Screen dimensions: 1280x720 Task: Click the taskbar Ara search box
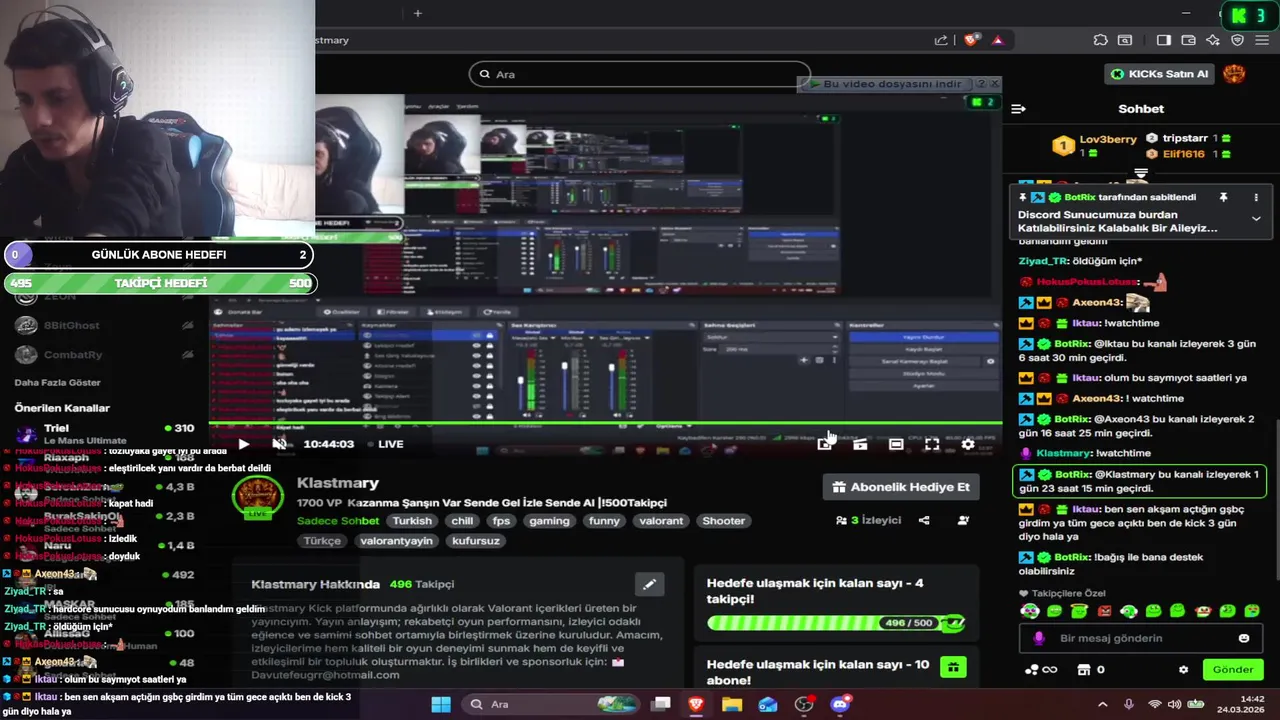click(550, 704)
